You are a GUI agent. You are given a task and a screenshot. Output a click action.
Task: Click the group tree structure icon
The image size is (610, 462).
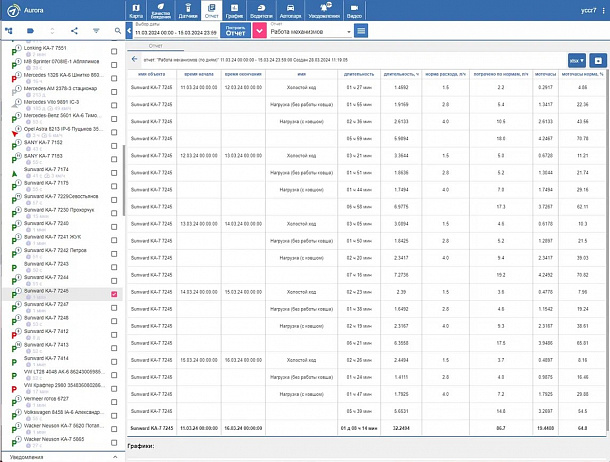pos(8,31)
